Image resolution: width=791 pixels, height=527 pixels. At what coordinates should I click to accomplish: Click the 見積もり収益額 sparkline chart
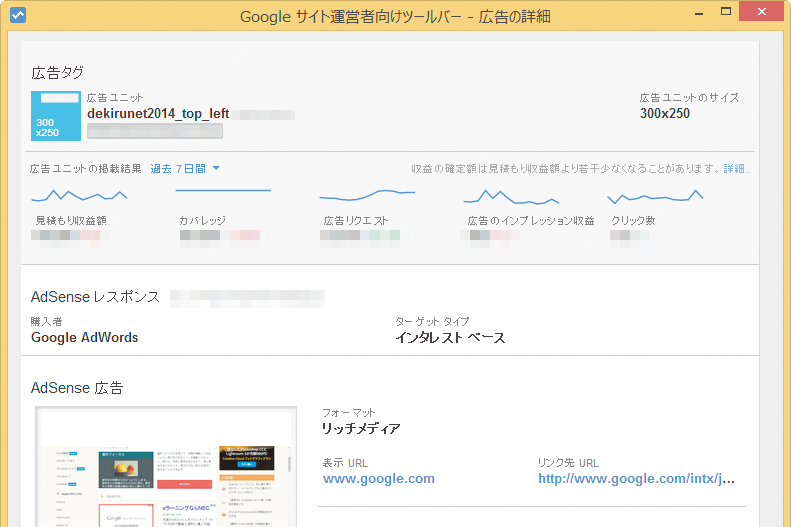tap(79, 196)
